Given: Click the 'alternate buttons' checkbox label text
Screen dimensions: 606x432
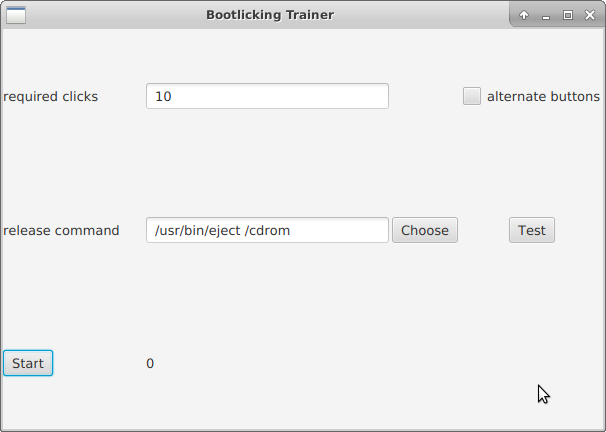Looking at the screenshot, I should (543, 97).
